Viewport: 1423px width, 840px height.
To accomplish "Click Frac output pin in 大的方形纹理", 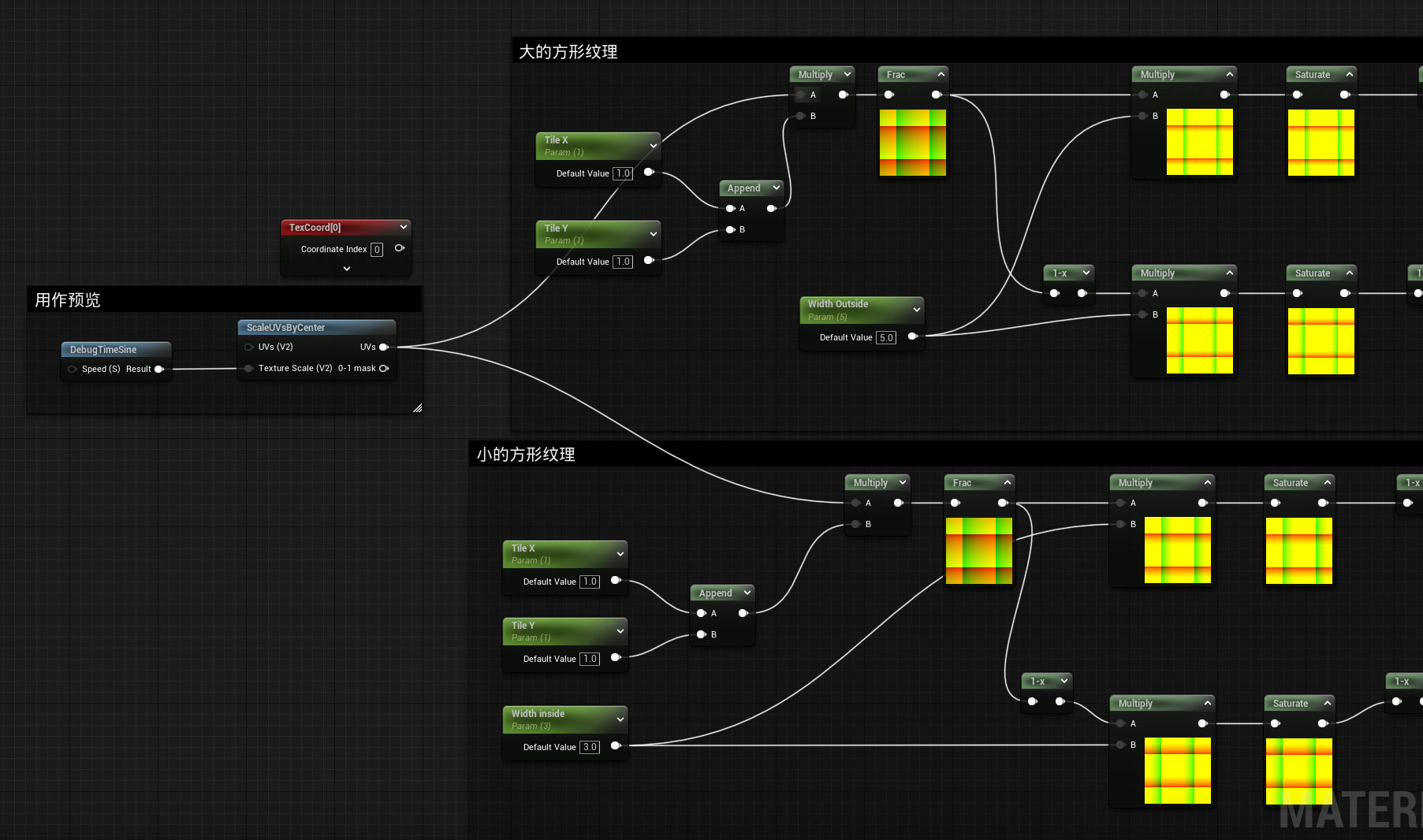I will [x=937, y=95].
